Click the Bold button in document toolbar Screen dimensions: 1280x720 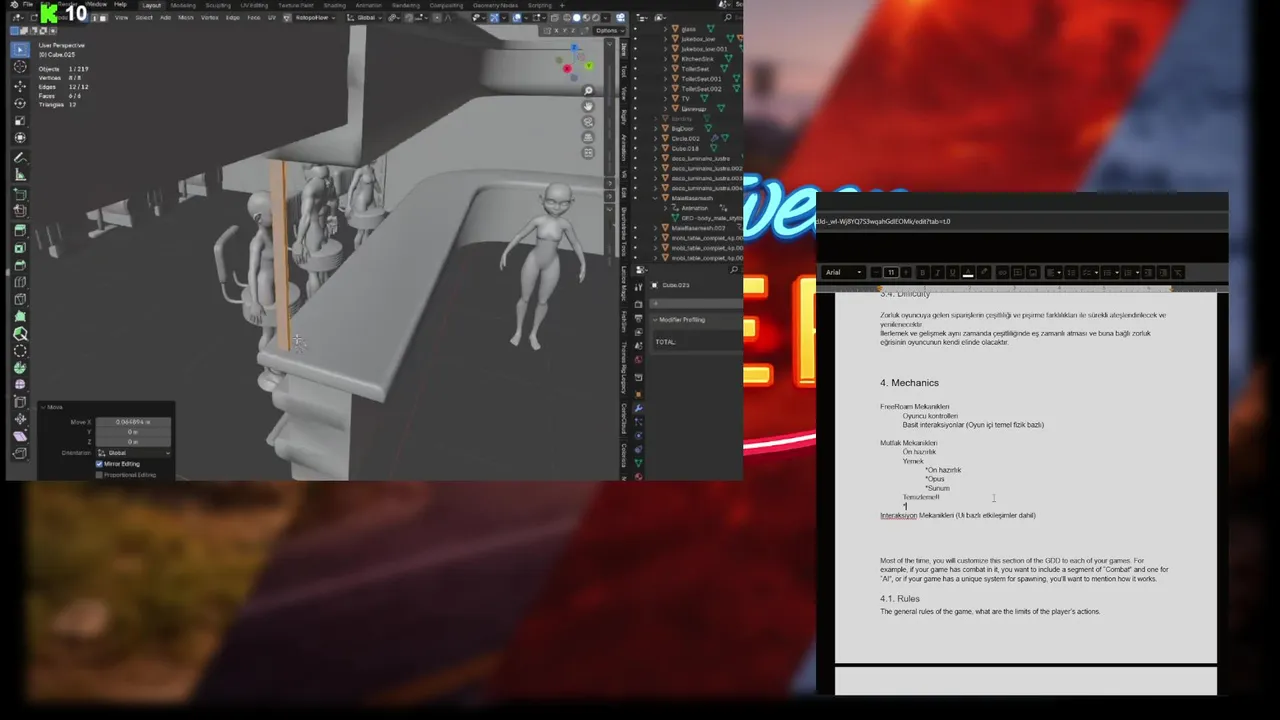pyautogui.click(x=922, y=272)
